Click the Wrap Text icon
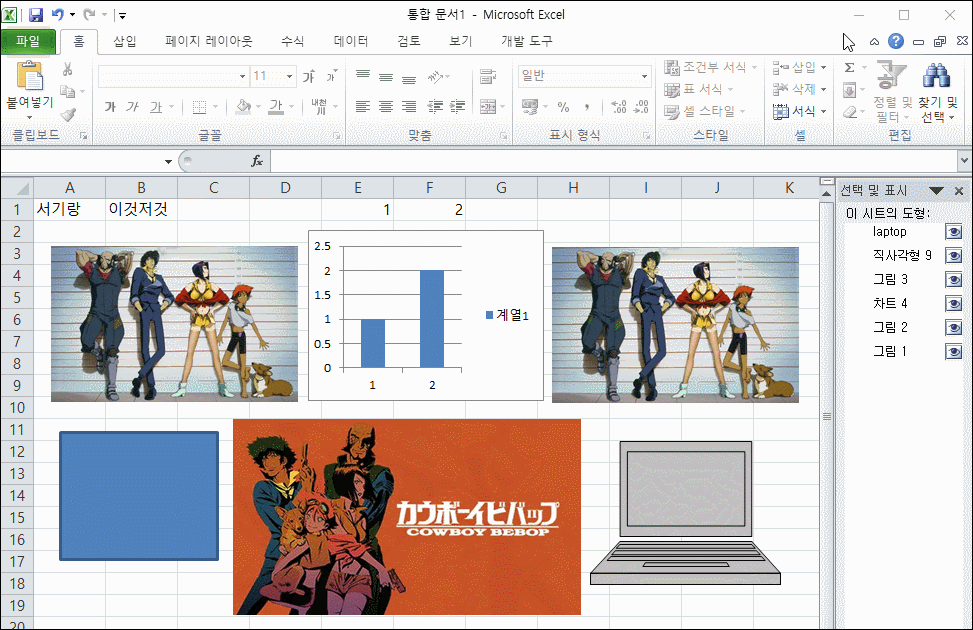 point(488,76)
